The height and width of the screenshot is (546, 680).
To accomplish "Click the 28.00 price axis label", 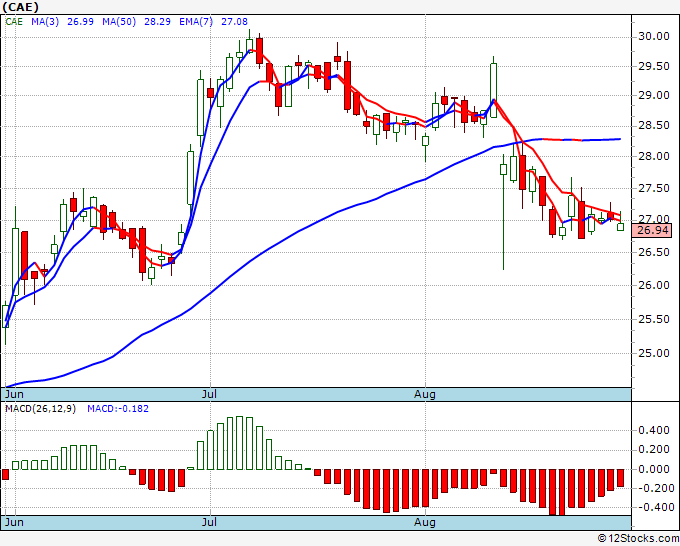I will point(654,156).
